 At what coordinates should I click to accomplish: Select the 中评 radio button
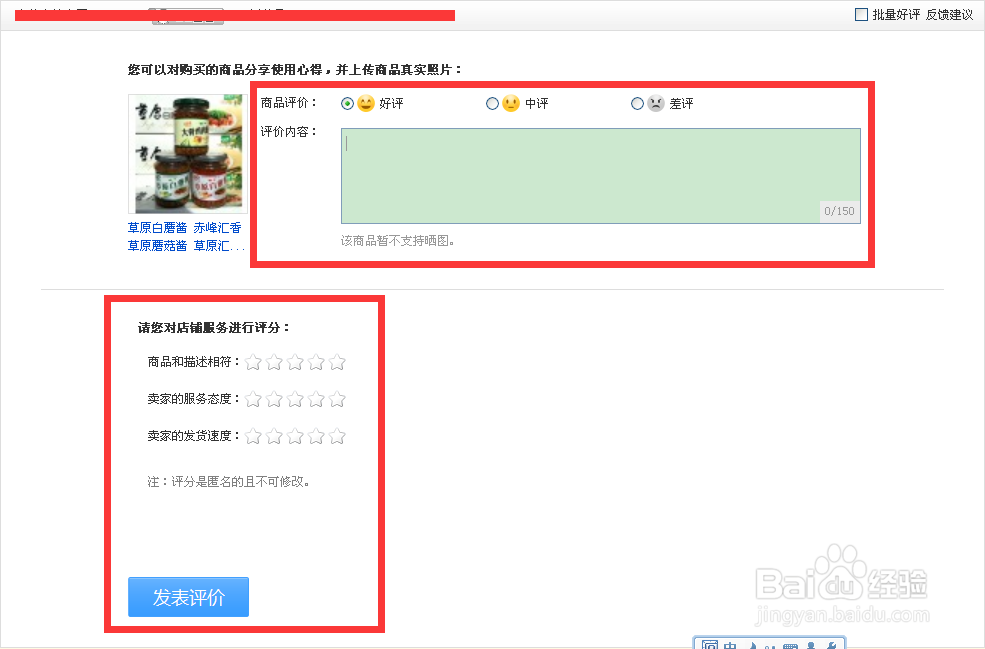pos(492,103)
